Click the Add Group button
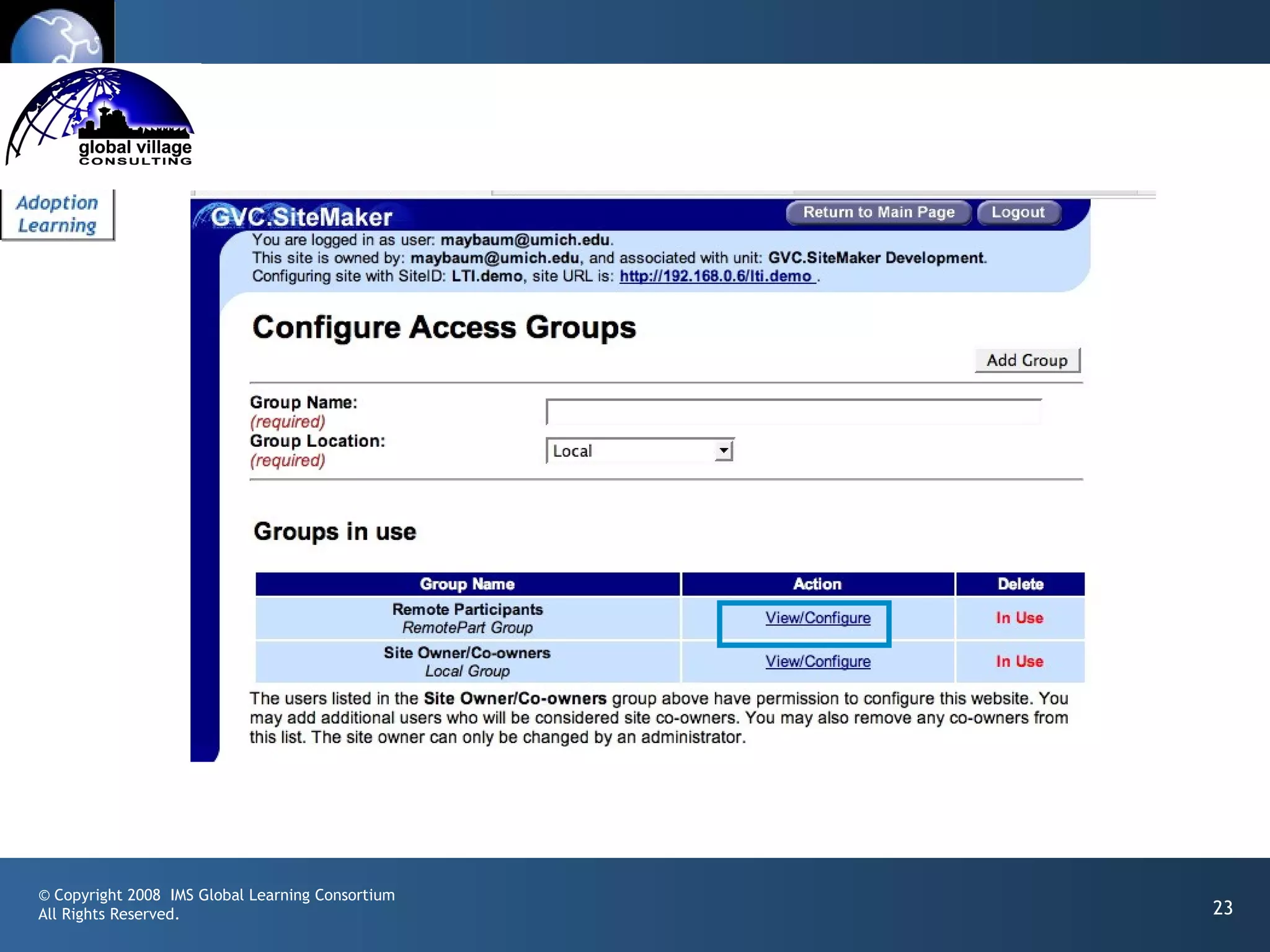The height and width of the screenshot is (952, 1270). click(x=1027, y=360)
